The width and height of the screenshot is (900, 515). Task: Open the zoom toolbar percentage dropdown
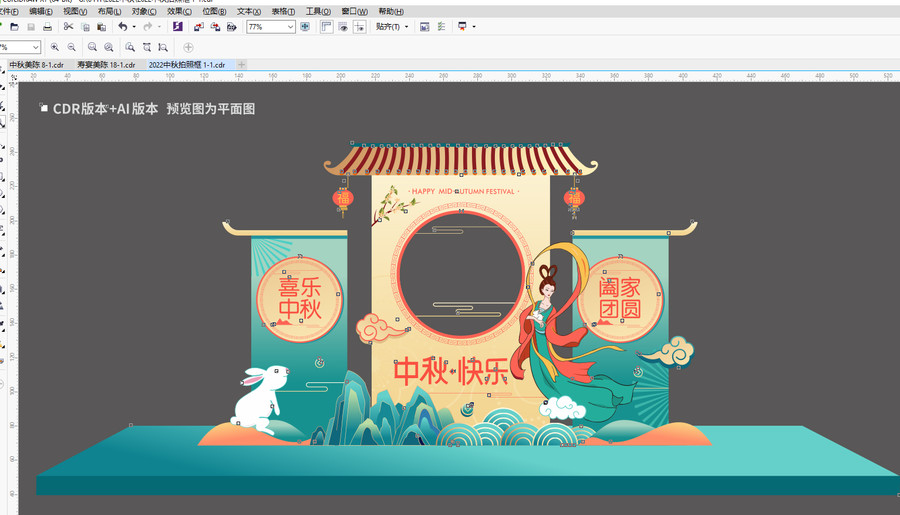tap(36, 47)
